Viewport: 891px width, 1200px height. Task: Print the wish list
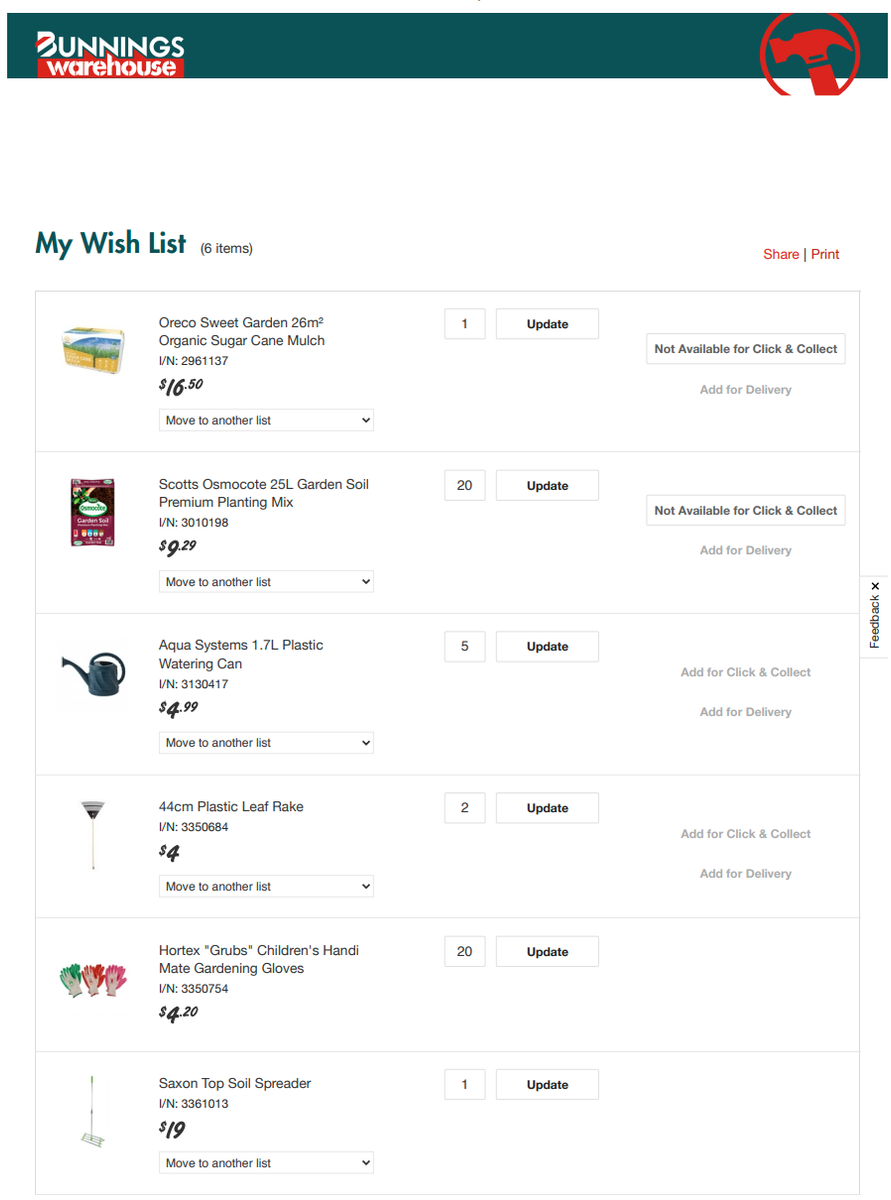click(x=825, y=254)
